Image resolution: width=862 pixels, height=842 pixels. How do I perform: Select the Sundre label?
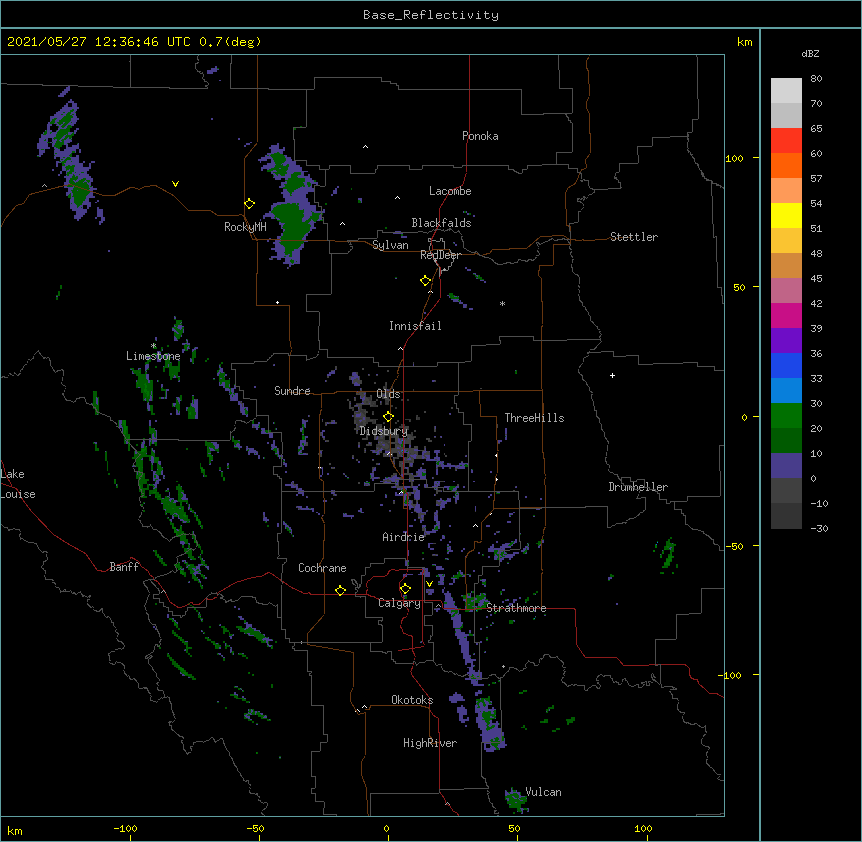tap(292, 391)
